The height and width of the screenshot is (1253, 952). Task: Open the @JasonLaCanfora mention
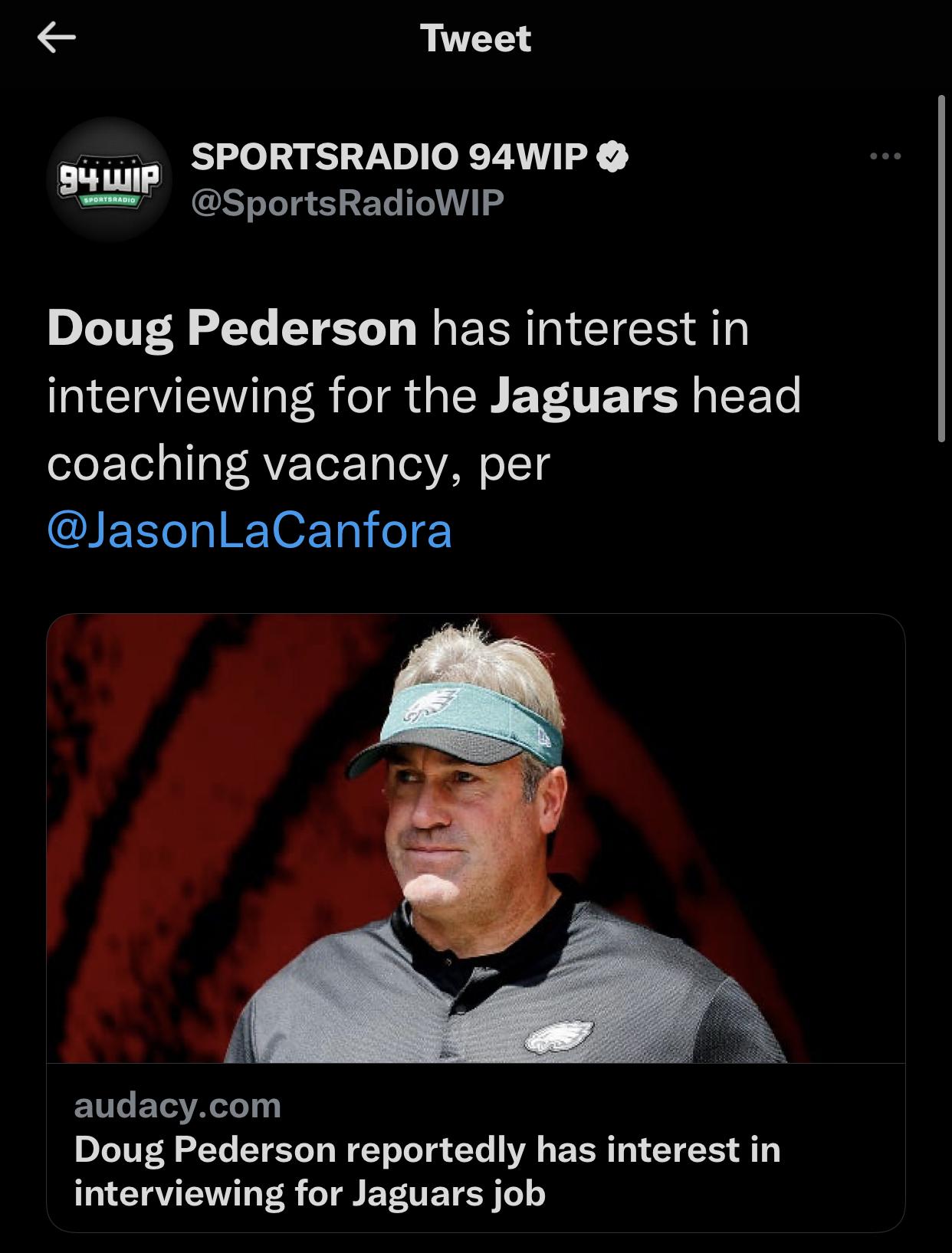[x=250, y=531]
